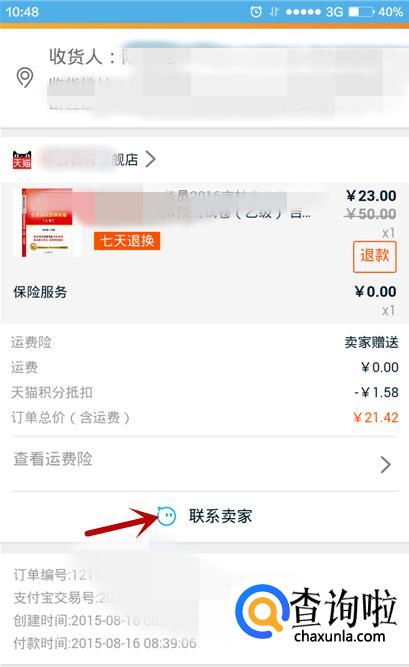Image resolution: width=409 pixels, height=667 pixels.
Task: Click the 退款 refund button
Action: point(375,257)
